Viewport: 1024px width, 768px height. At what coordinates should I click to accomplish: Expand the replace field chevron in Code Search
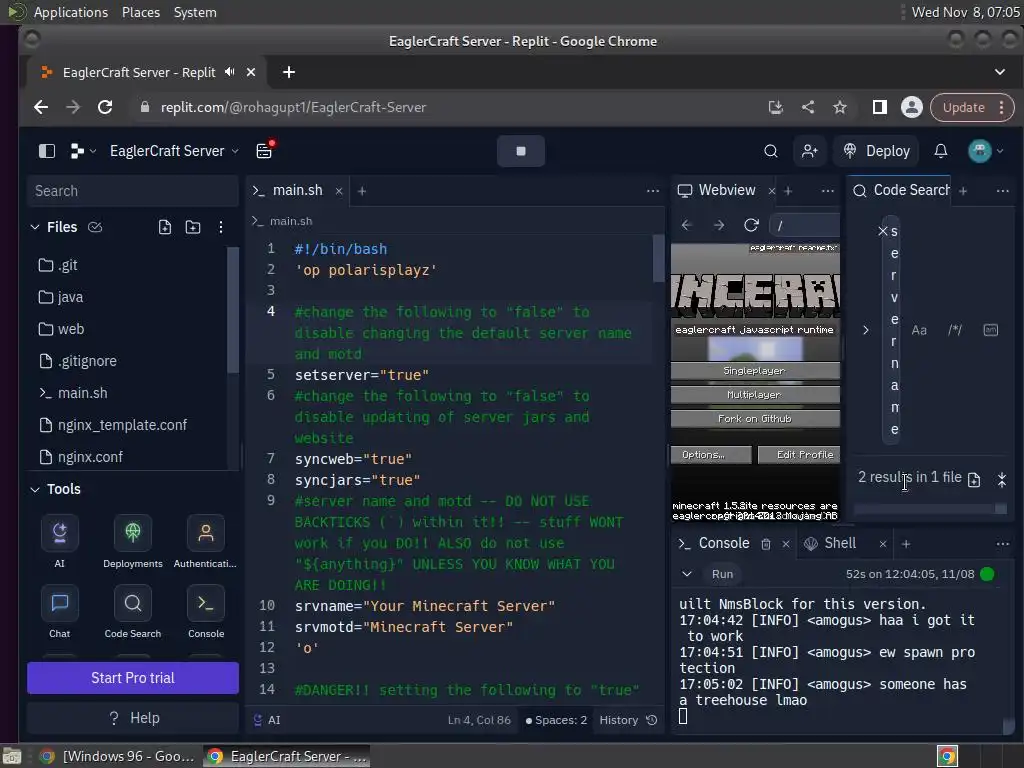865,330
